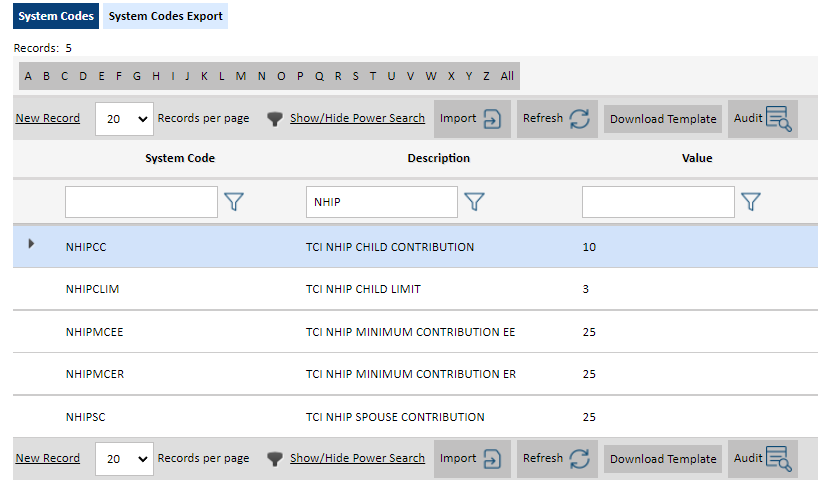Switch to the System Codes Export tab
830x490 pixels.
(165, 16)
